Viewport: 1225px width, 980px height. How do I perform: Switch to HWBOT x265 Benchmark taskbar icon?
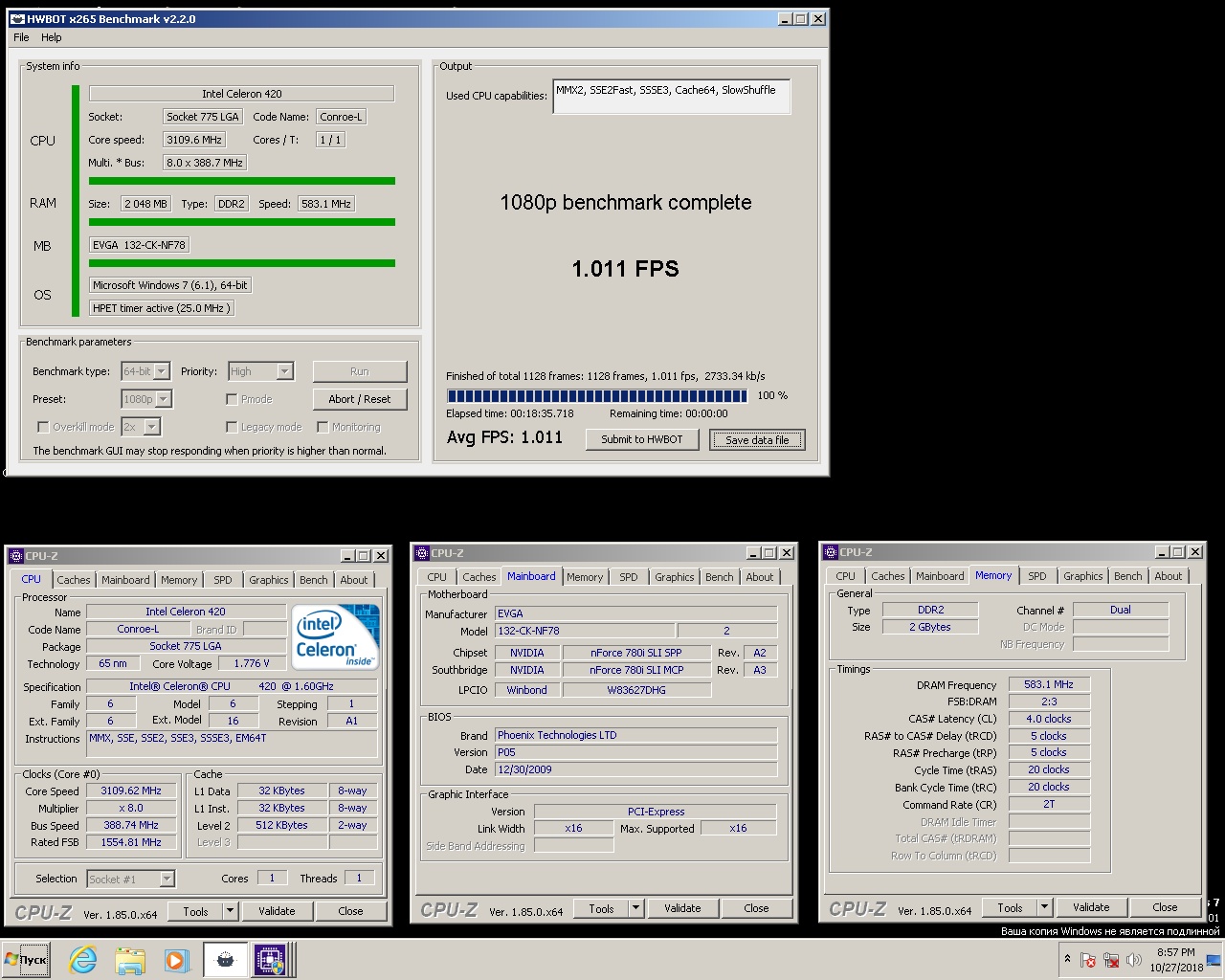(x=225, y=960)
